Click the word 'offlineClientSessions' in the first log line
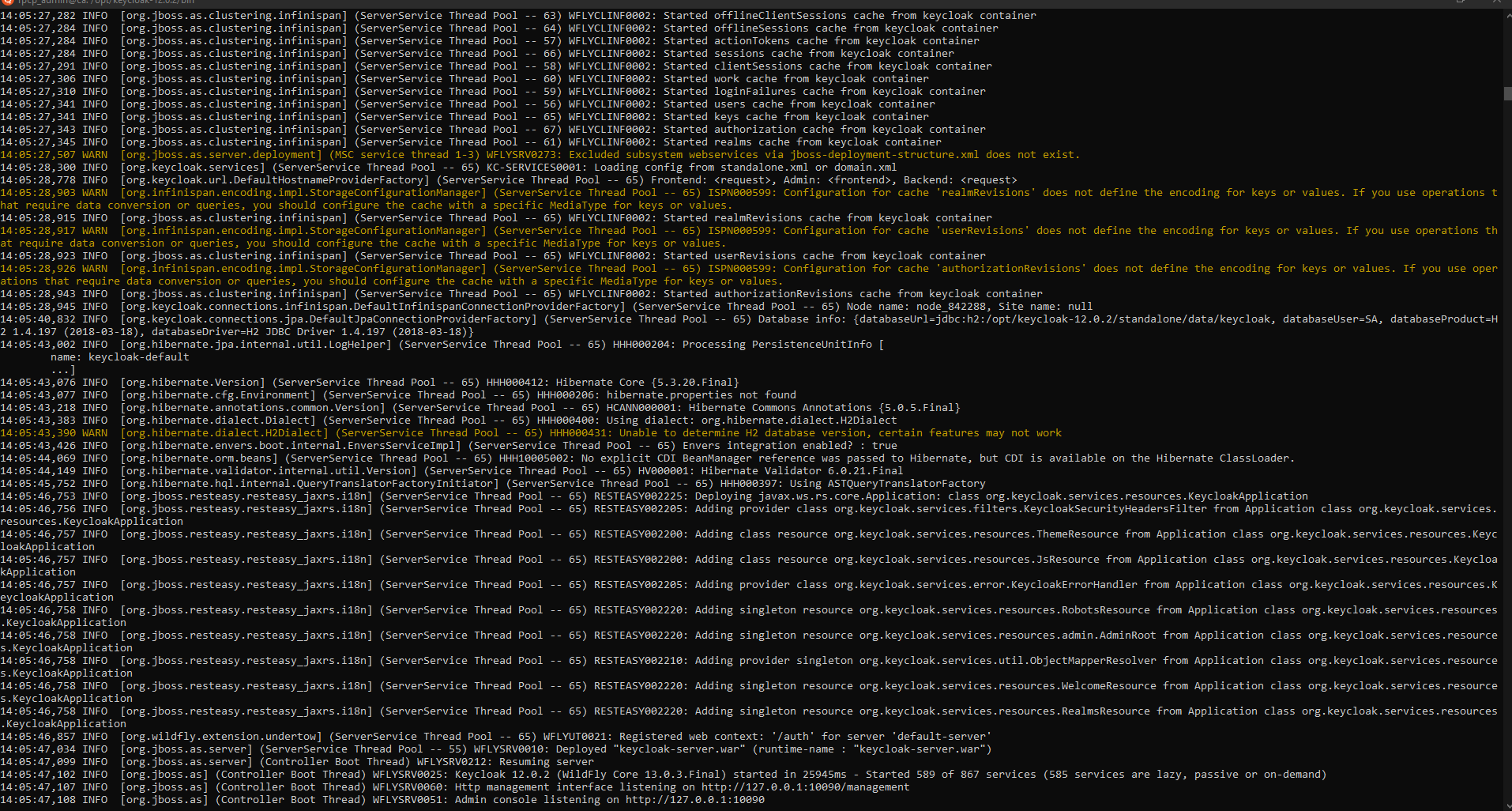 (780, 15)
